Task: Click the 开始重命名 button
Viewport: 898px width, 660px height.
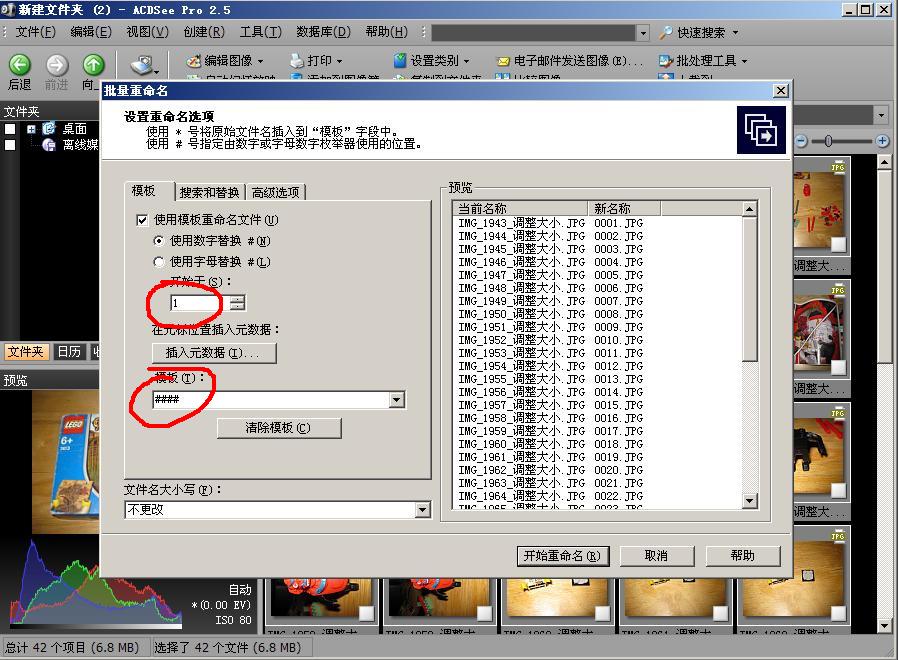Action: [562, 556]
